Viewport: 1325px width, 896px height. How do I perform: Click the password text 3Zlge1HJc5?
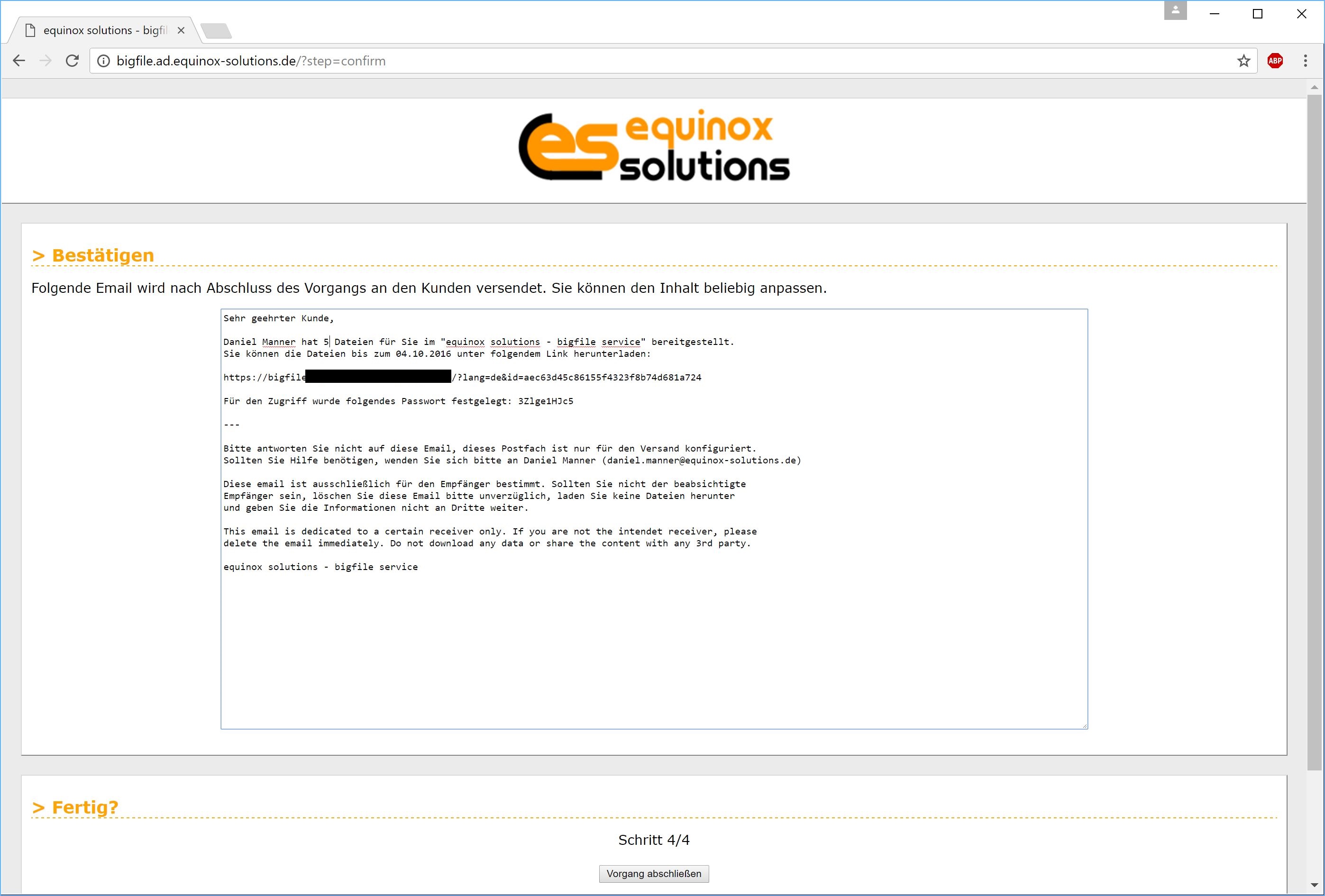546,401
